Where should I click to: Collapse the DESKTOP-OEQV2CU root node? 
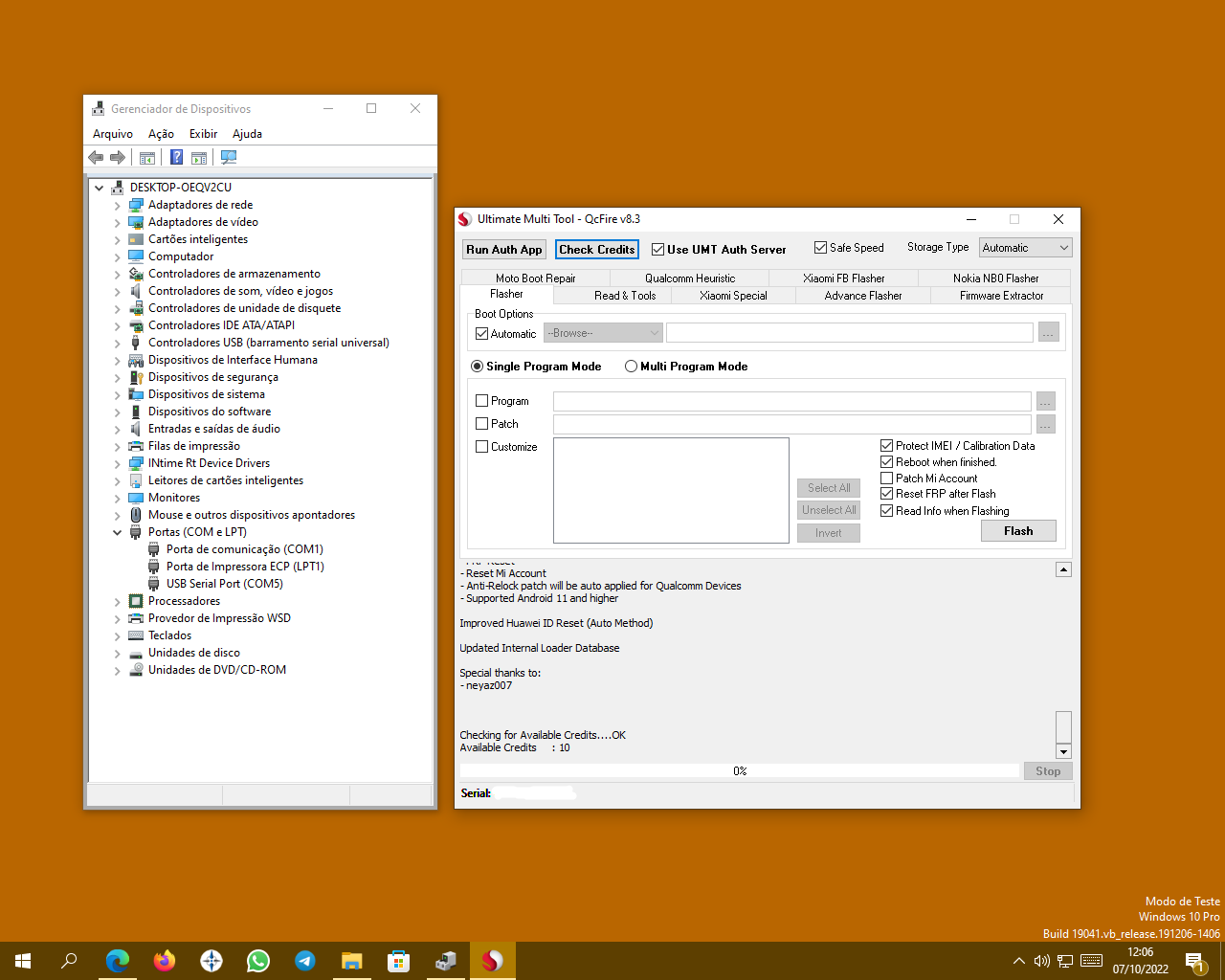pos(100,188)
